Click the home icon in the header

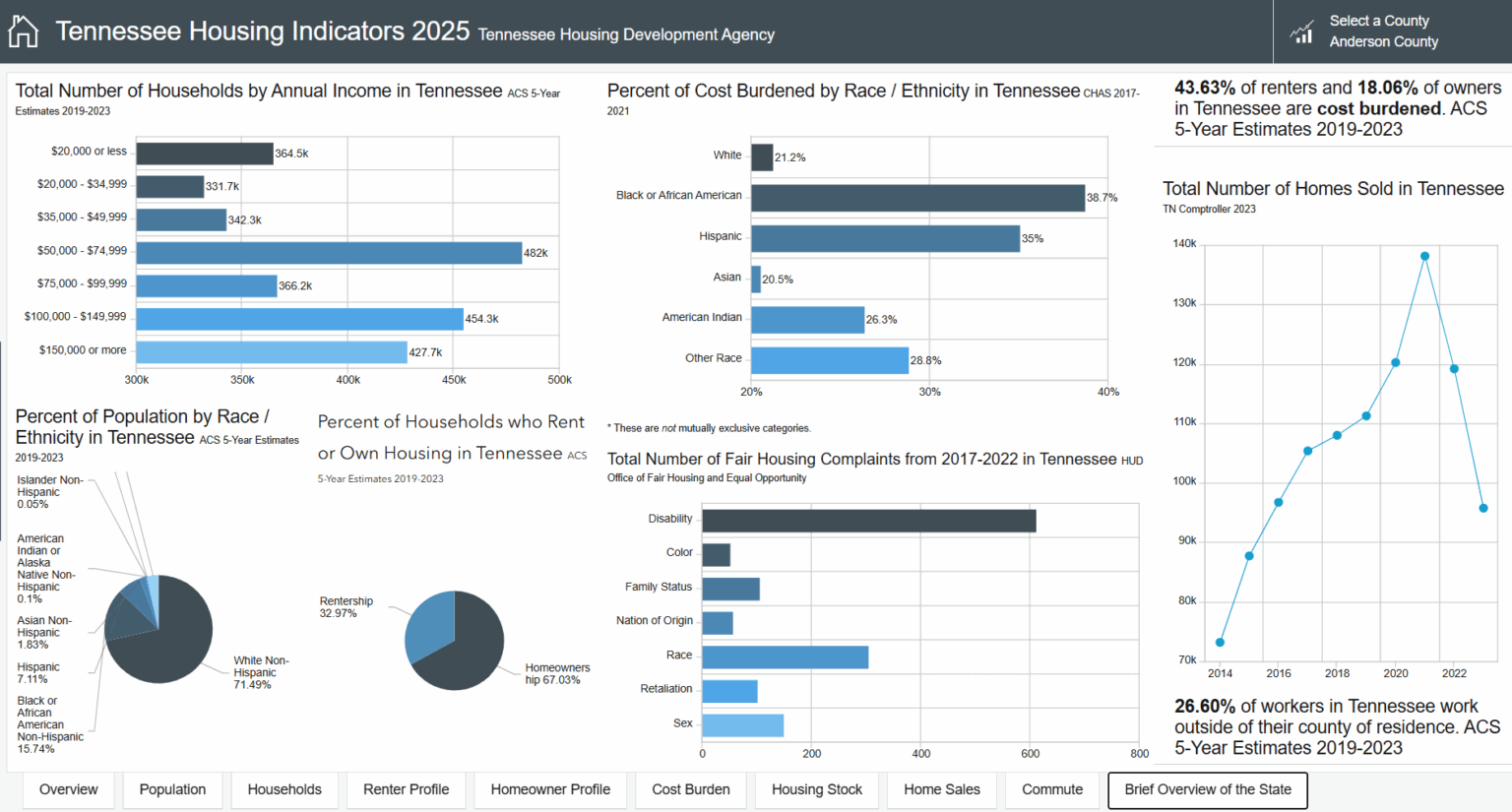click(24, 31)
